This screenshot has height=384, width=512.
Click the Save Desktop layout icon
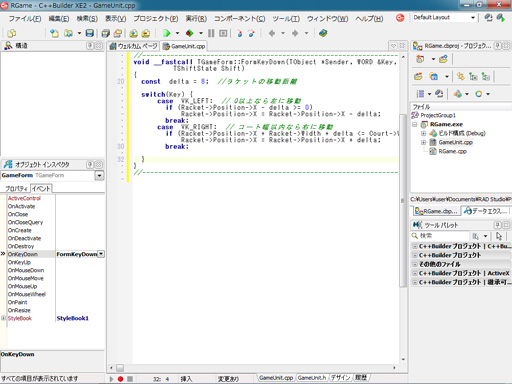pos(488,18)
